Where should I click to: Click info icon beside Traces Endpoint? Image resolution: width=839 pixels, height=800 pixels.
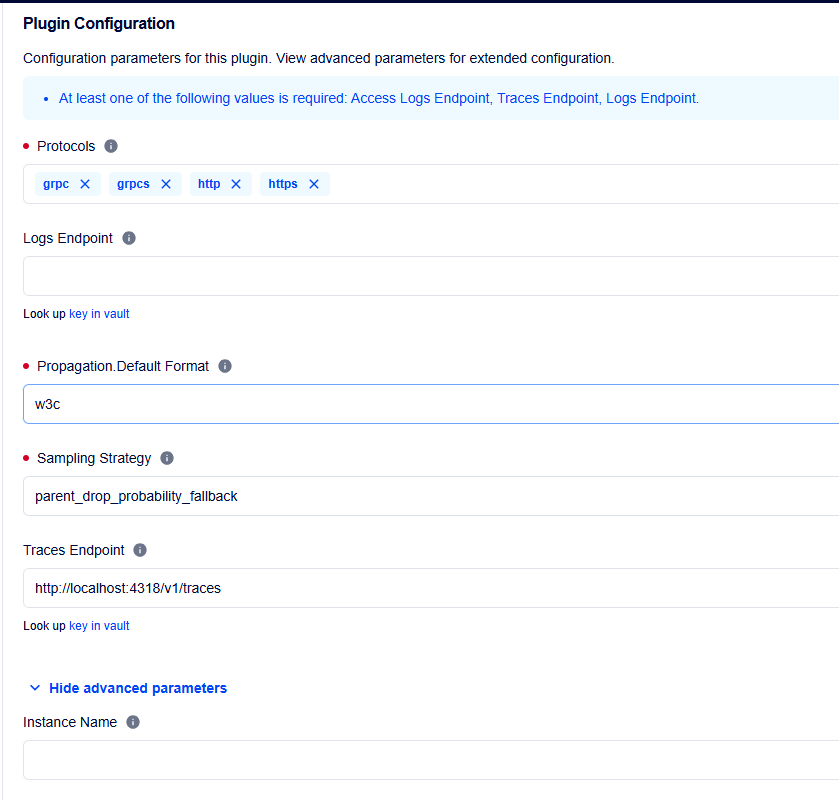(140, 550)
